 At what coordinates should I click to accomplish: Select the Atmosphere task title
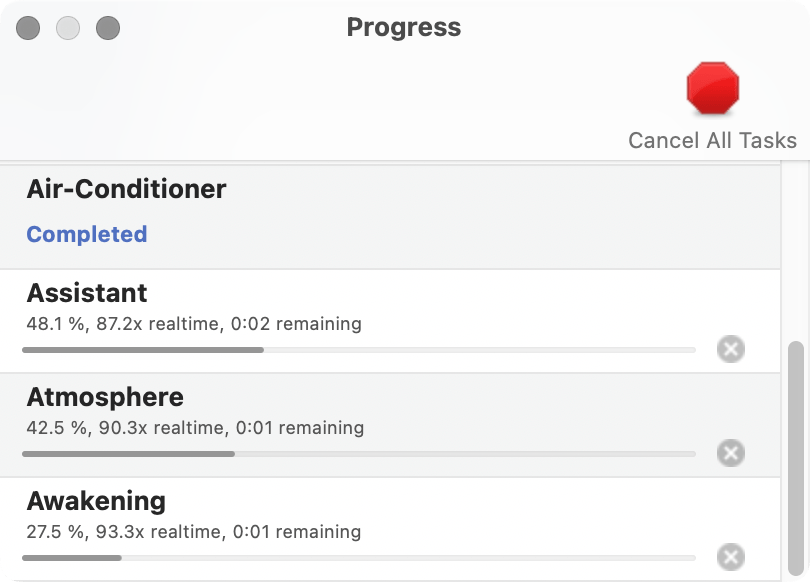pos(105,397)
